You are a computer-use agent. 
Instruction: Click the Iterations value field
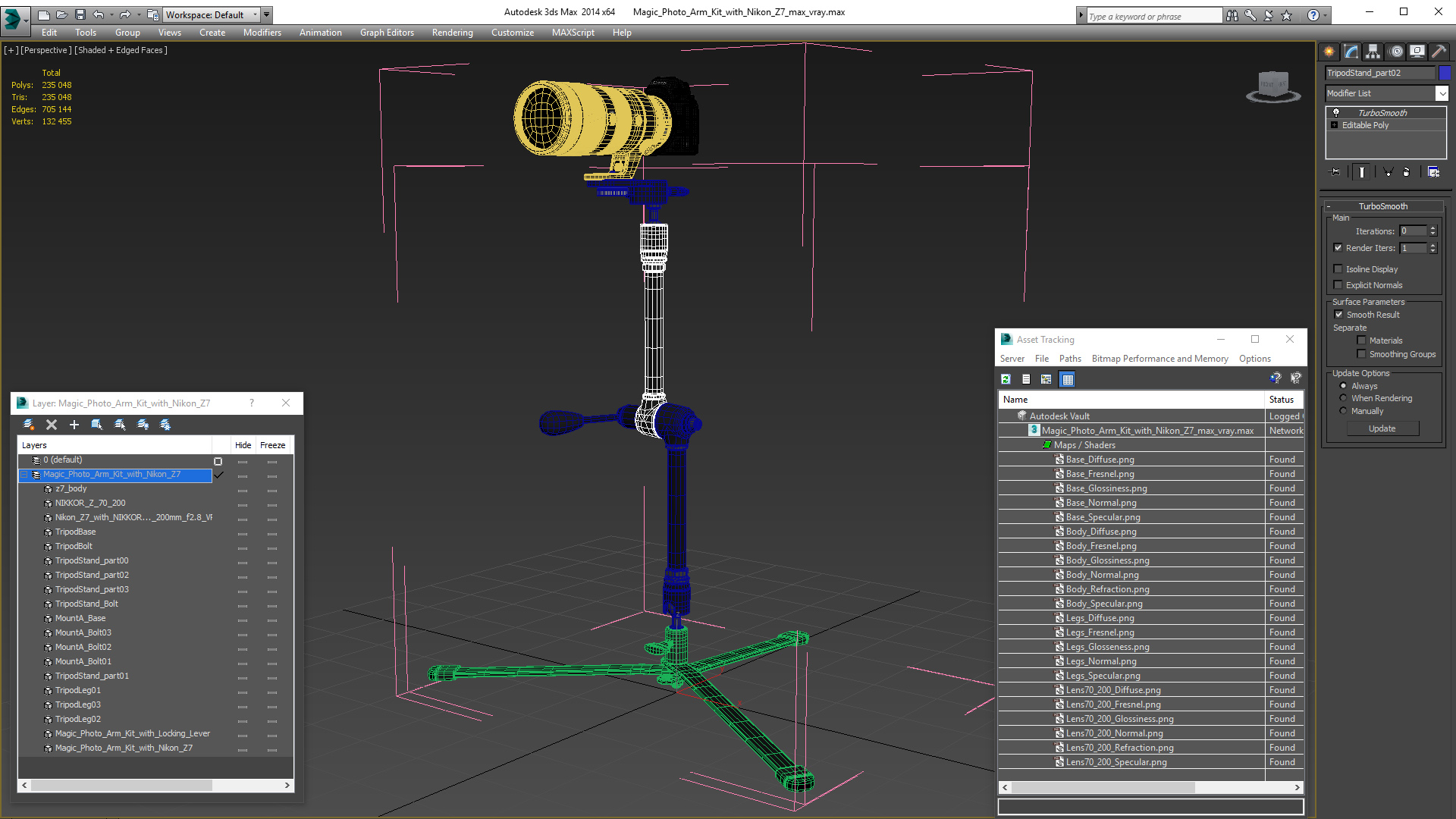1414,231
